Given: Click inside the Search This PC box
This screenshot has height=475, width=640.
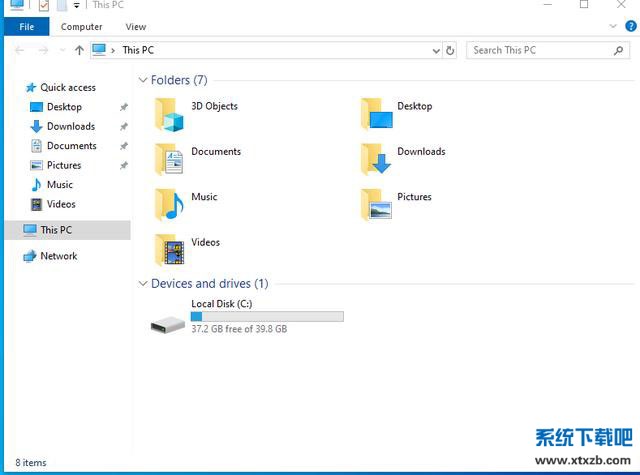Looking at the screenshot, I should click(x=538, y=50).
